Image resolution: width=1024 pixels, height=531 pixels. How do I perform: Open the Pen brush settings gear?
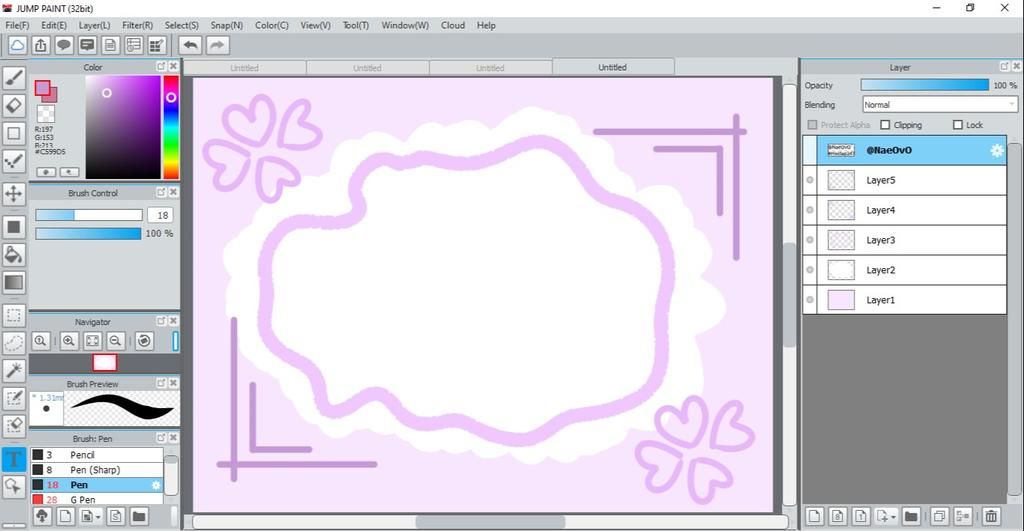point(156,485)
